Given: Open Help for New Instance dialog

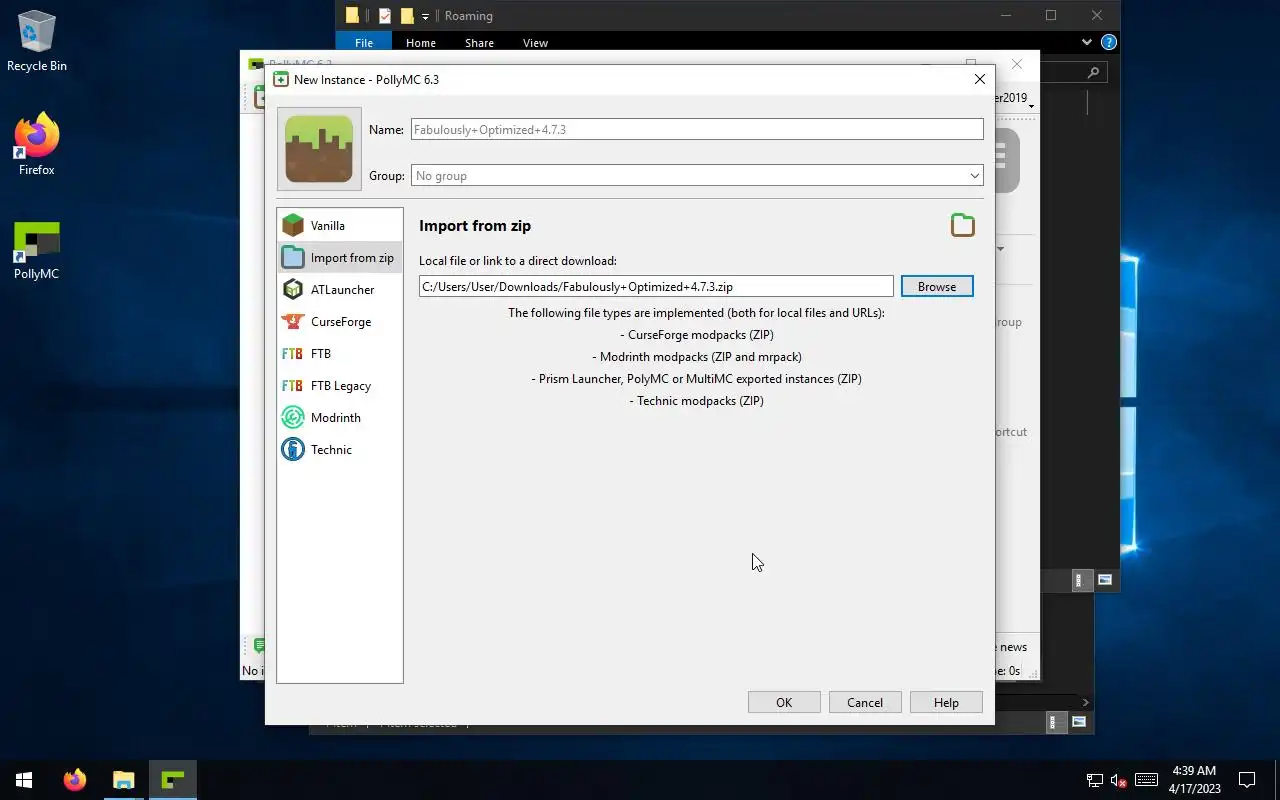Looking at the screenshot, I should (x=946, y=703).
